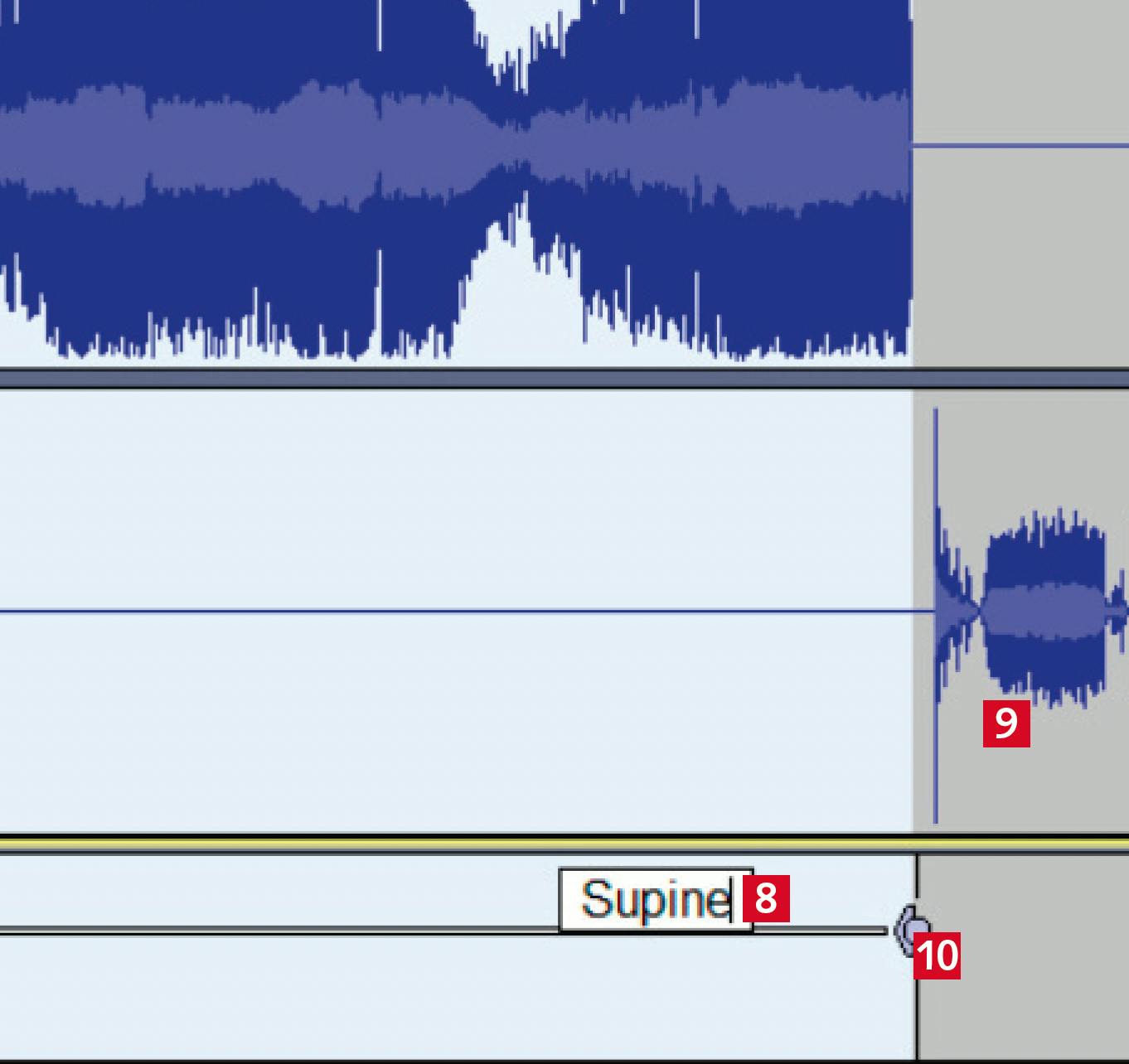This screenshot has height=1064, width=1129.
Task: Click the red number 8 marker
Action: pyautogui.click(x=766, y=898)
